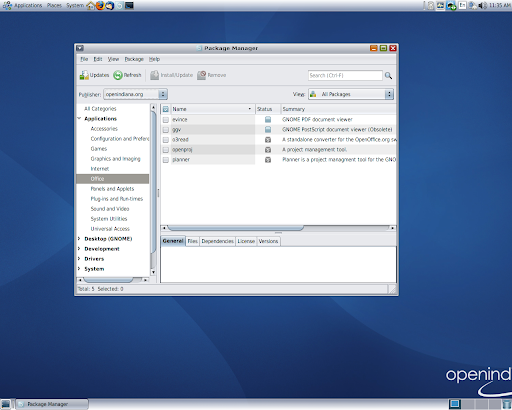The height and width of the screenshot is (410, 512).
Task: Tick the openproj package checkbox
Action: [166, 150]
